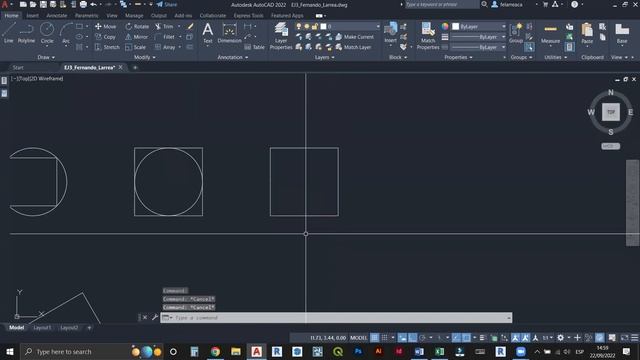
Task: Expand the Modify panel
Action: pyautogui.click(x=144, y=58)
